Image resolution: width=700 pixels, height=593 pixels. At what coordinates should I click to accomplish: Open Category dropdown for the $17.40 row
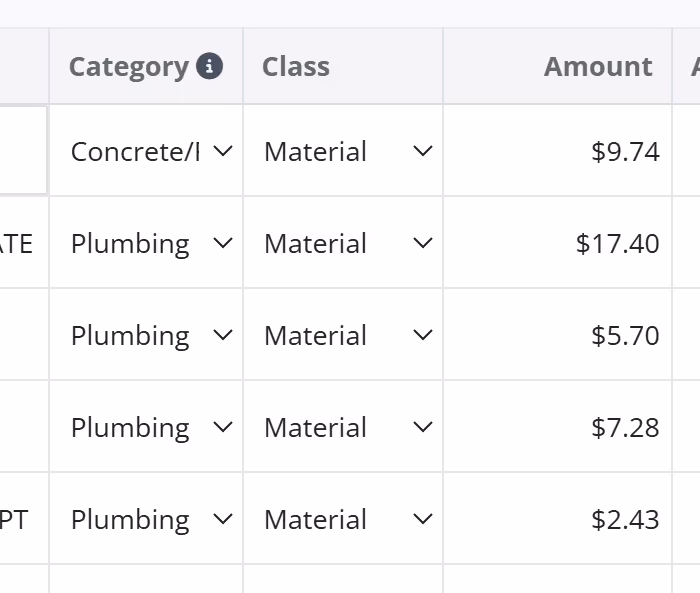click(150, 243)
